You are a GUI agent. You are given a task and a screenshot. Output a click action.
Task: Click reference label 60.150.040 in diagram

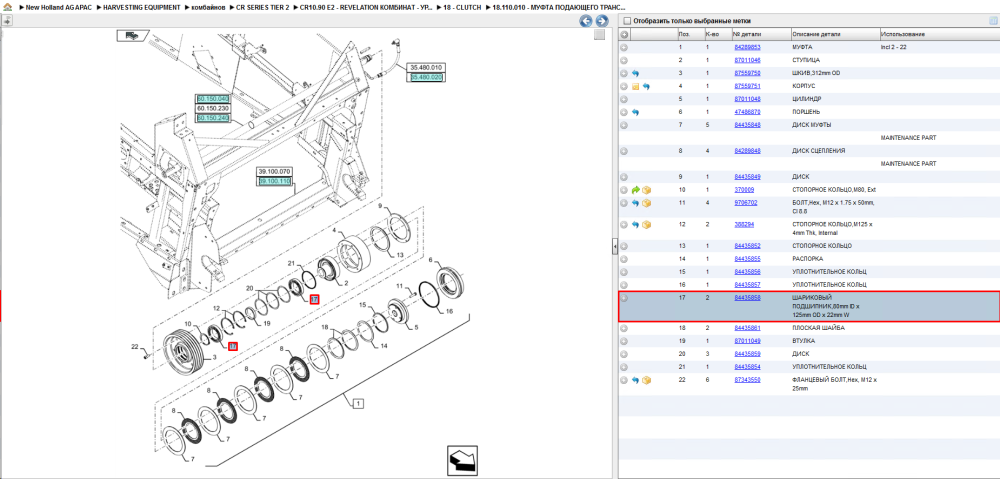212,99
